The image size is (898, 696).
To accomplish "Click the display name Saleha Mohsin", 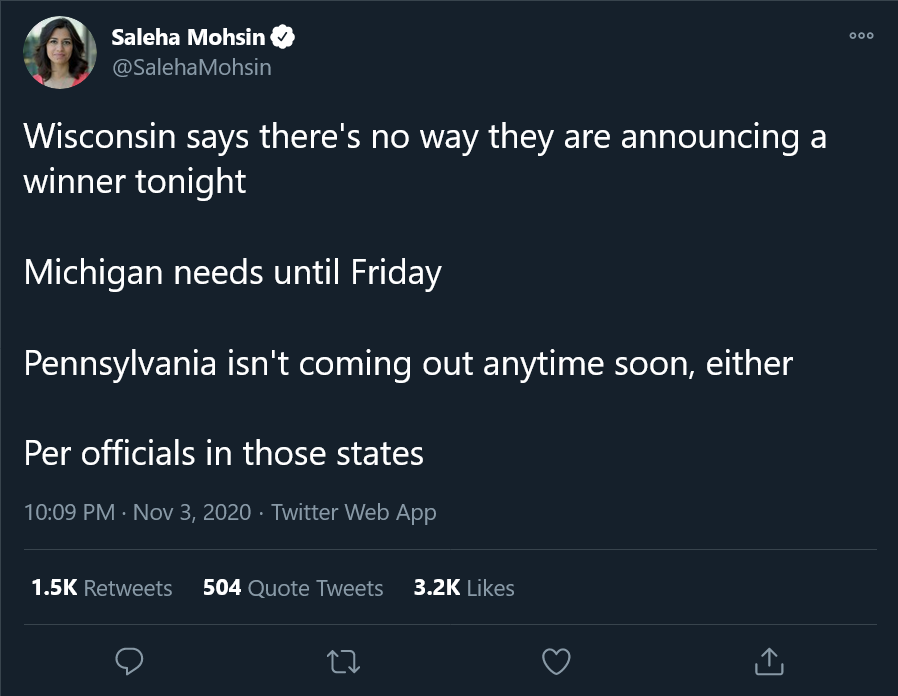I will pos(188,38).
